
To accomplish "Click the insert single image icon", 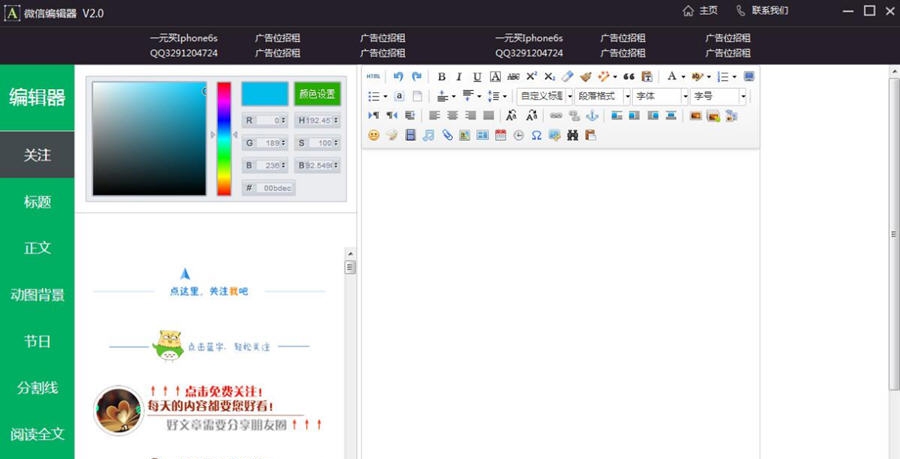I will tap(696, 116).
